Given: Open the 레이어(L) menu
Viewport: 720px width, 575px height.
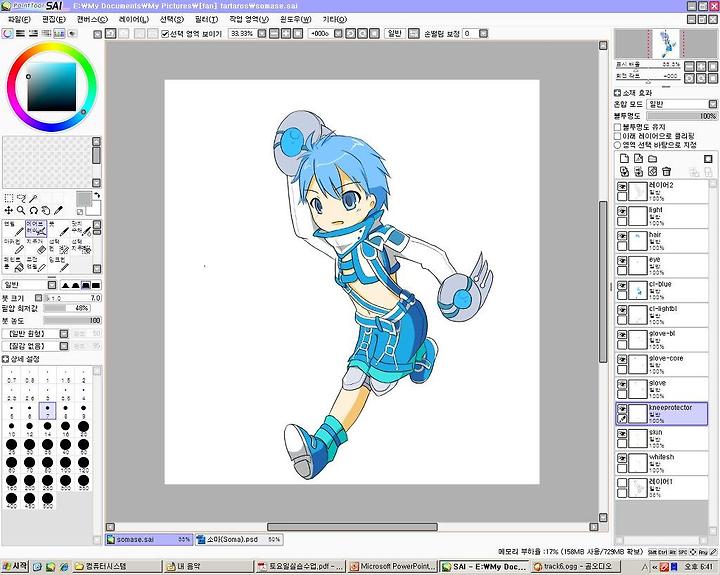Looking at the screenshot, I should point(134,19).
